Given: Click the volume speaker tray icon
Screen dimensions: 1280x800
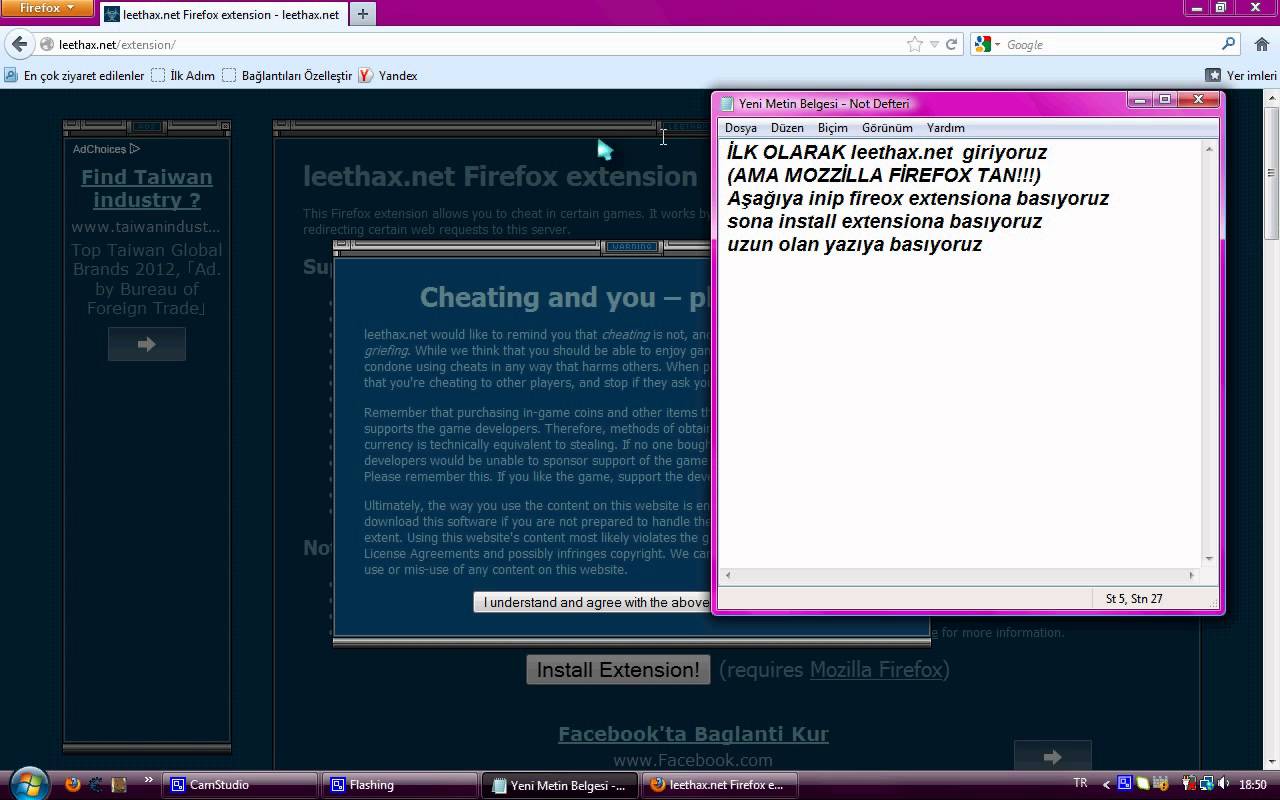Looking at the screenshot, I should (x=1225, y=784).
